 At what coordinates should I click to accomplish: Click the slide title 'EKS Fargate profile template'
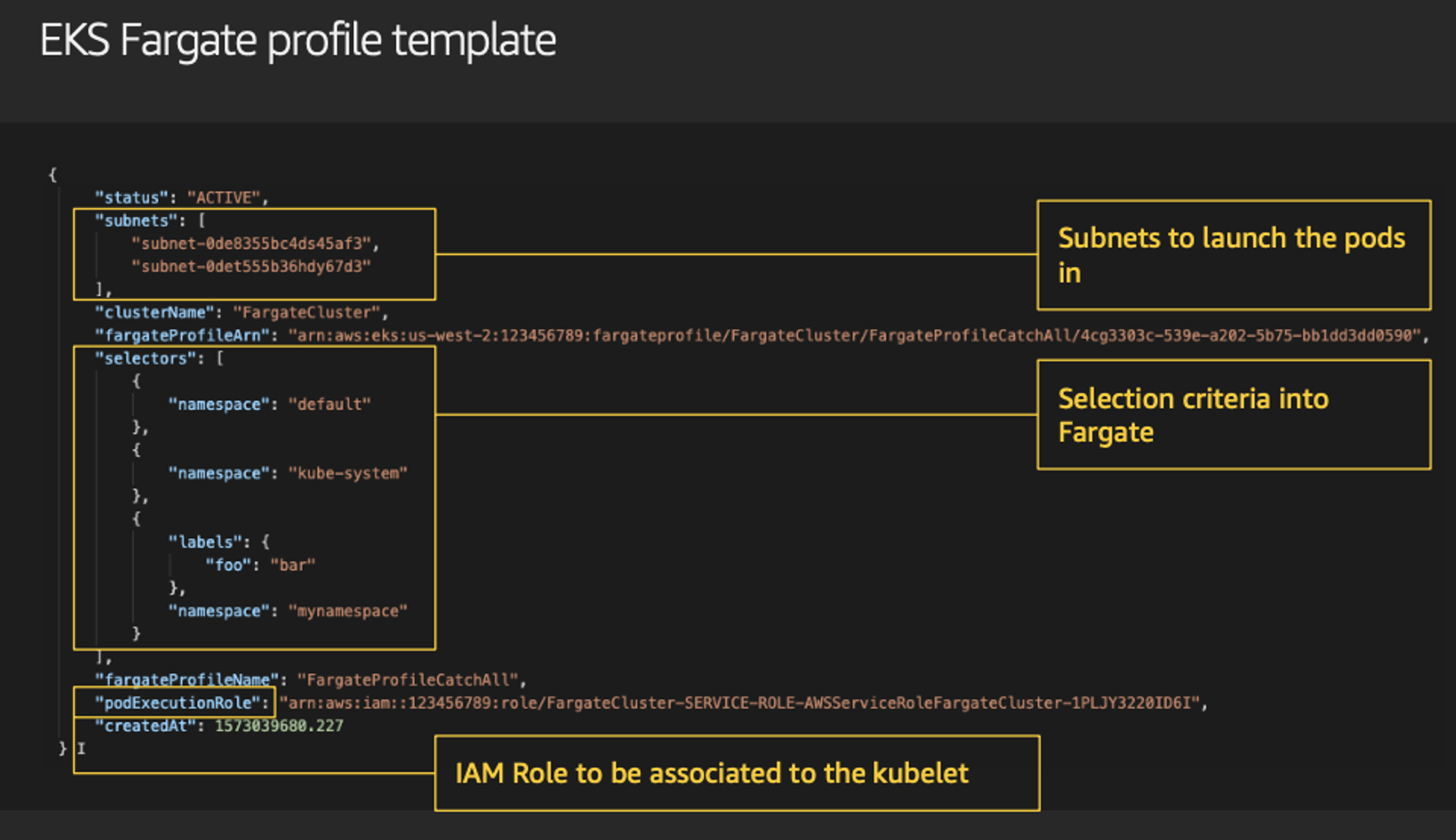(x=298, y=40)
